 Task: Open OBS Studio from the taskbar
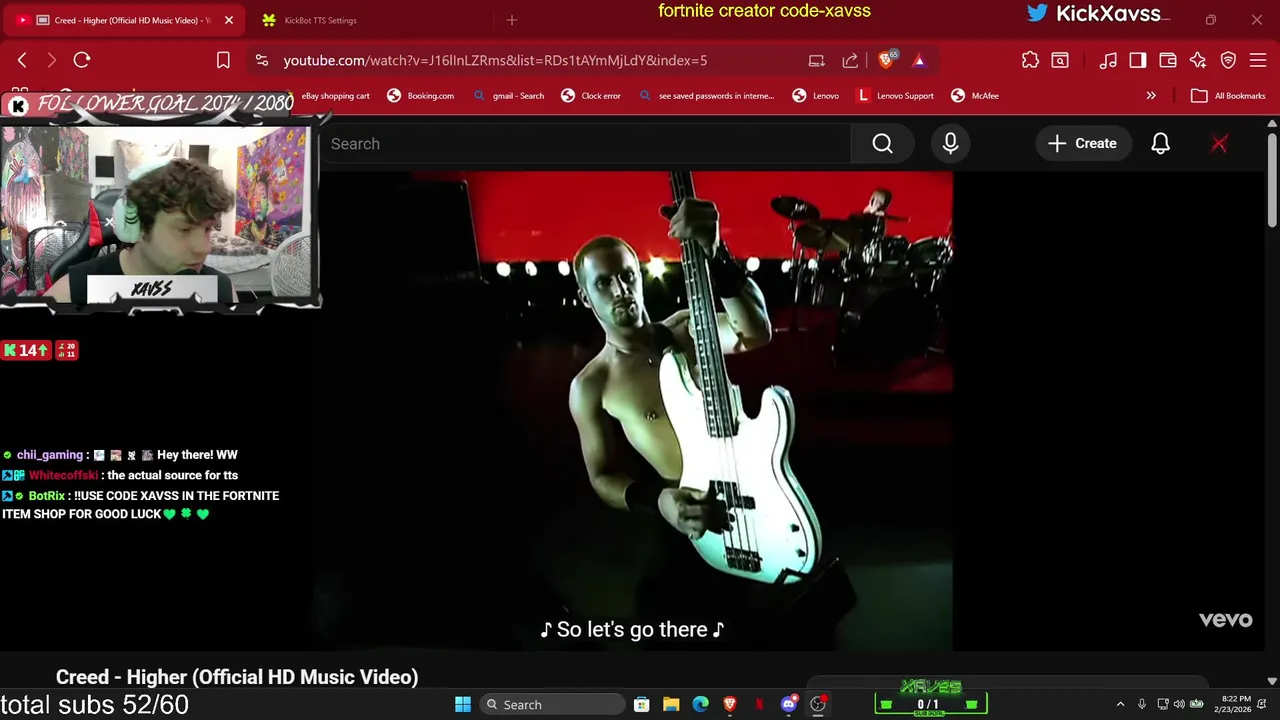818,705
